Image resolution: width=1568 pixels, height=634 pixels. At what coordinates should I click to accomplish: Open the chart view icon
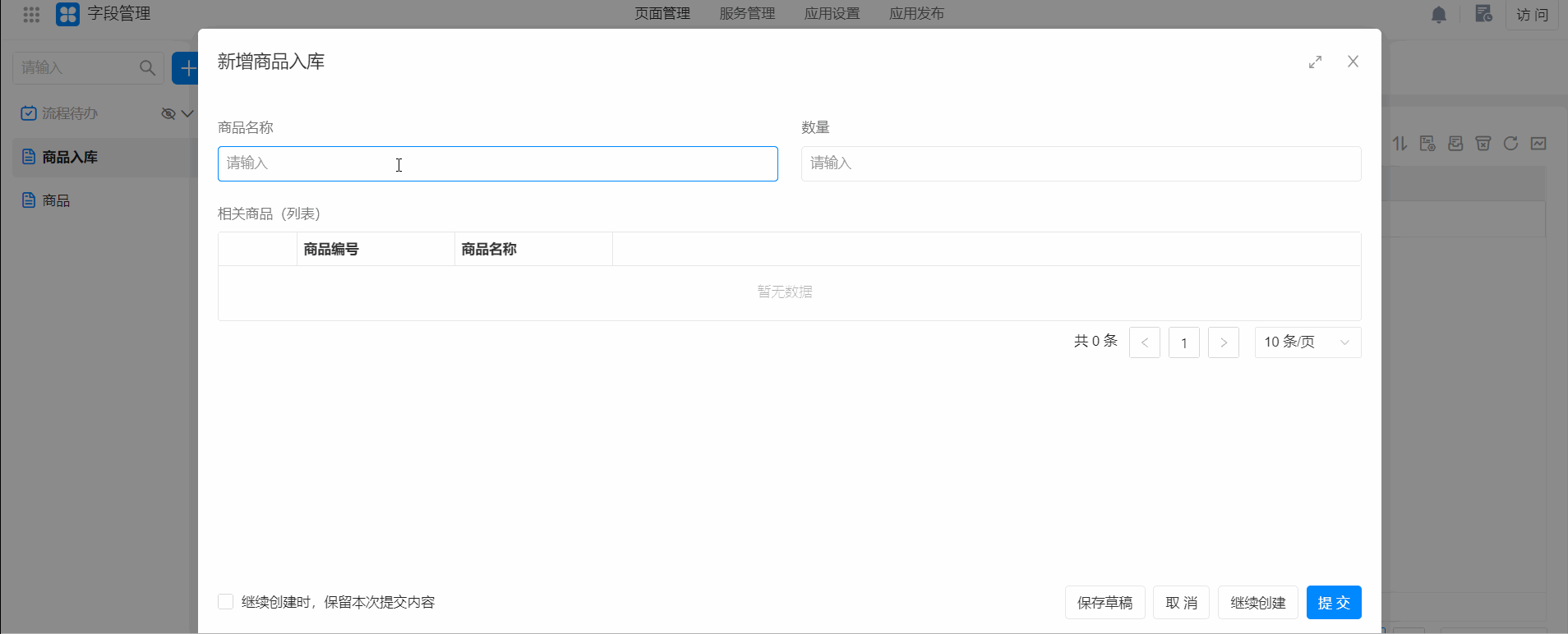click(x=1538, y=144)
